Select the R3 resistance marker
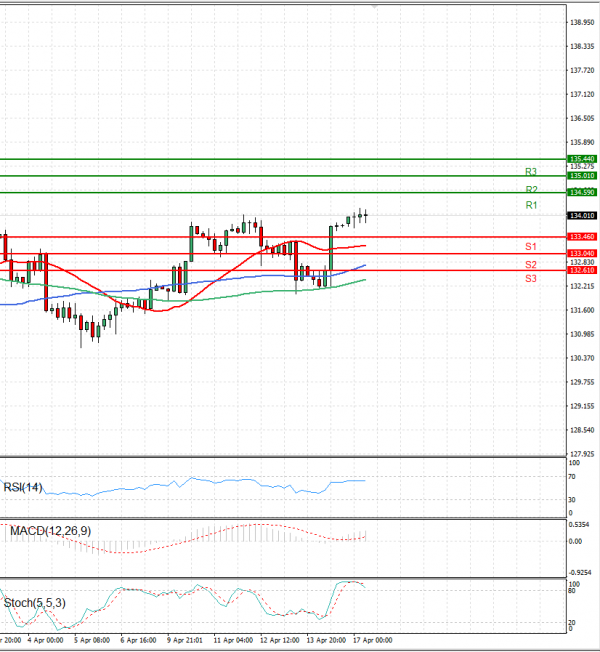This screenshot has height=652, width=600. (531, 171)
